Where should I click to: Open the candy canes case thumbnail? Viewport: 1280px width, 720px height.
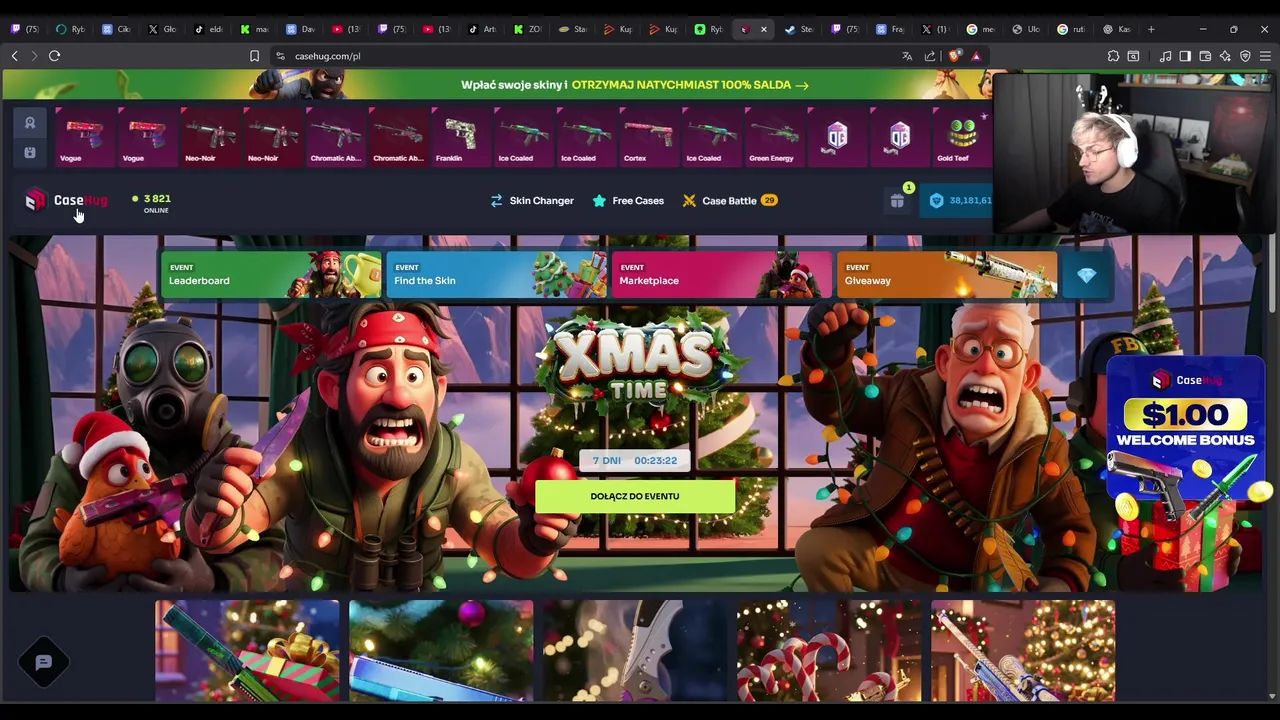click(829, 650)
